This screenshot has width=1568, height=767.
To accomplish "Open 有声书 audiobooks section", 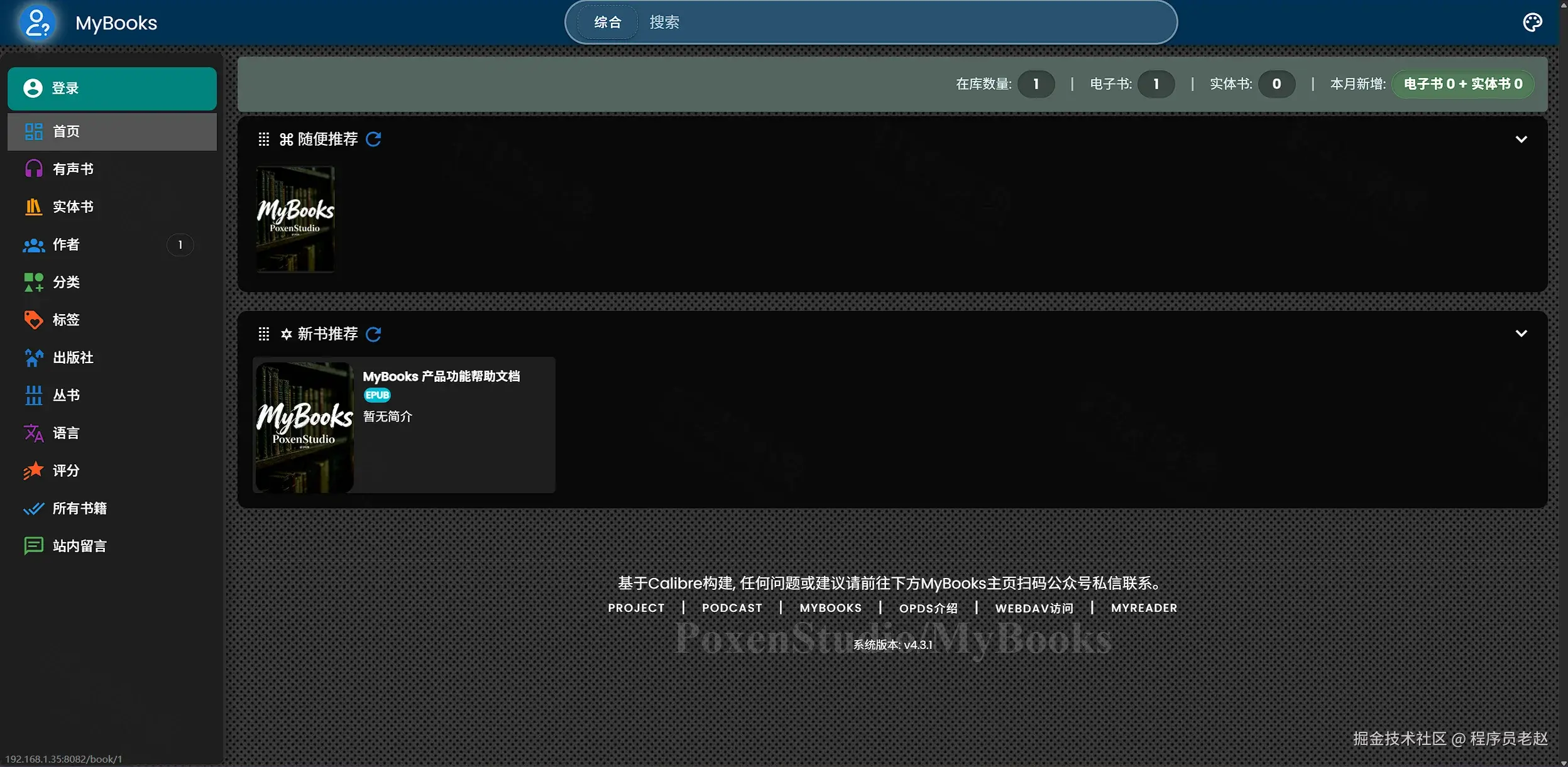I will pyautogui.click(x=112, y=169).
